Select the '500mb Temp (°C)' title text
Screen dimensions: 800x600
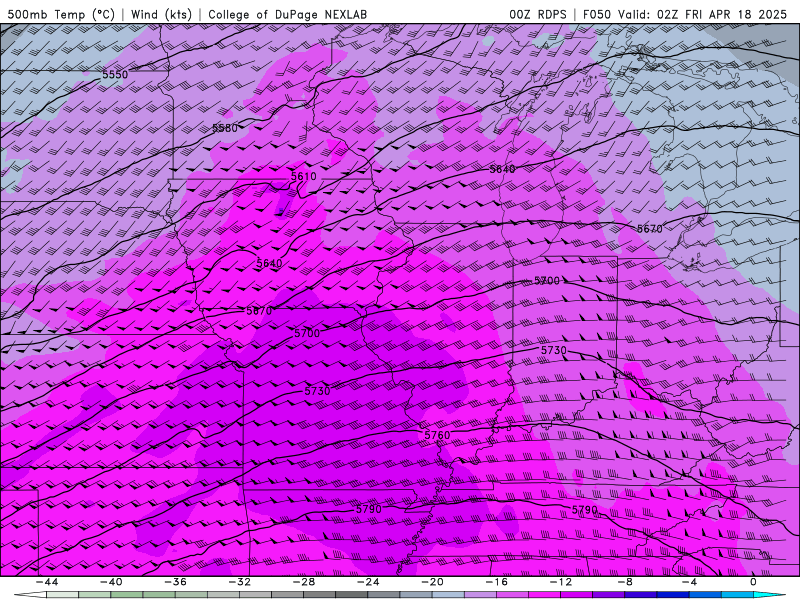(x=61, y=14)
